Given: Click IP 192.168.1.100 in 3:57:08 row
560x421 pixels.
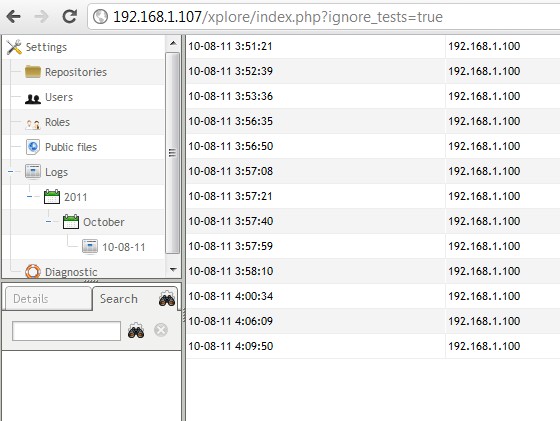Looking at the screenshot, I should point(484,171).
